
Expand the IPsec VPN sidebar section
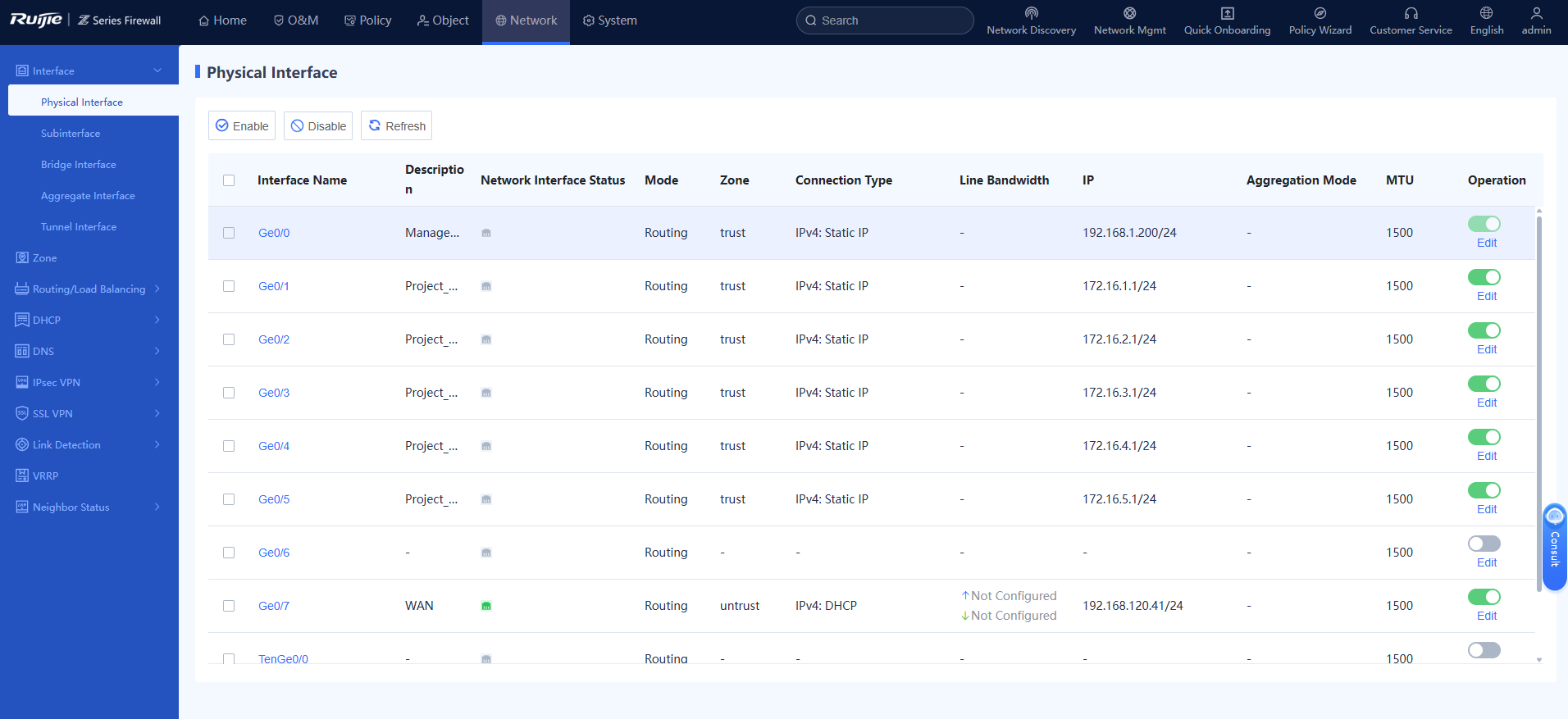click(89, 382)
